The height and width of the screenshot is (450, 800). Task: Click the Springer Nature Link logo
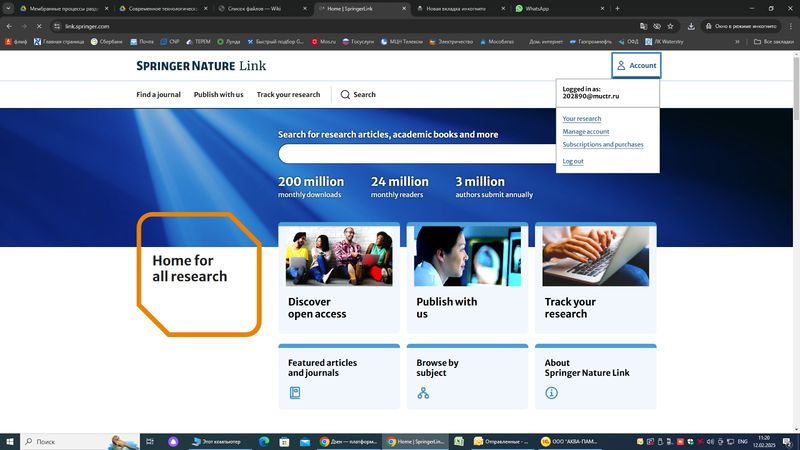point(201,66)
